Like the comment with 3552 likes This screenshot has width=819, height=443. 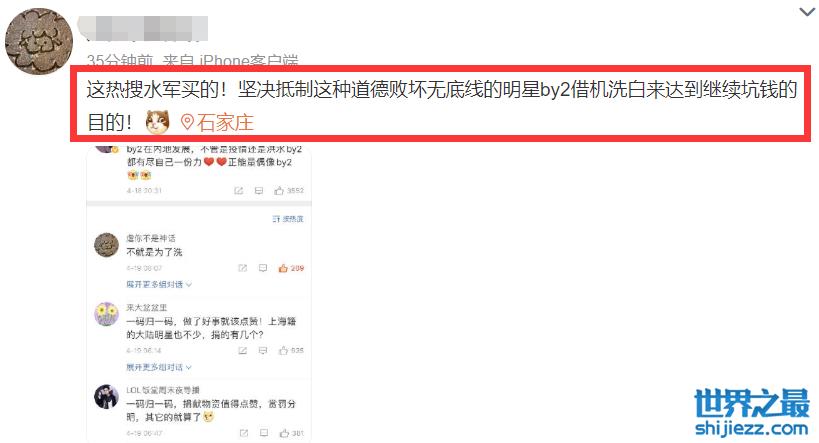279,191
